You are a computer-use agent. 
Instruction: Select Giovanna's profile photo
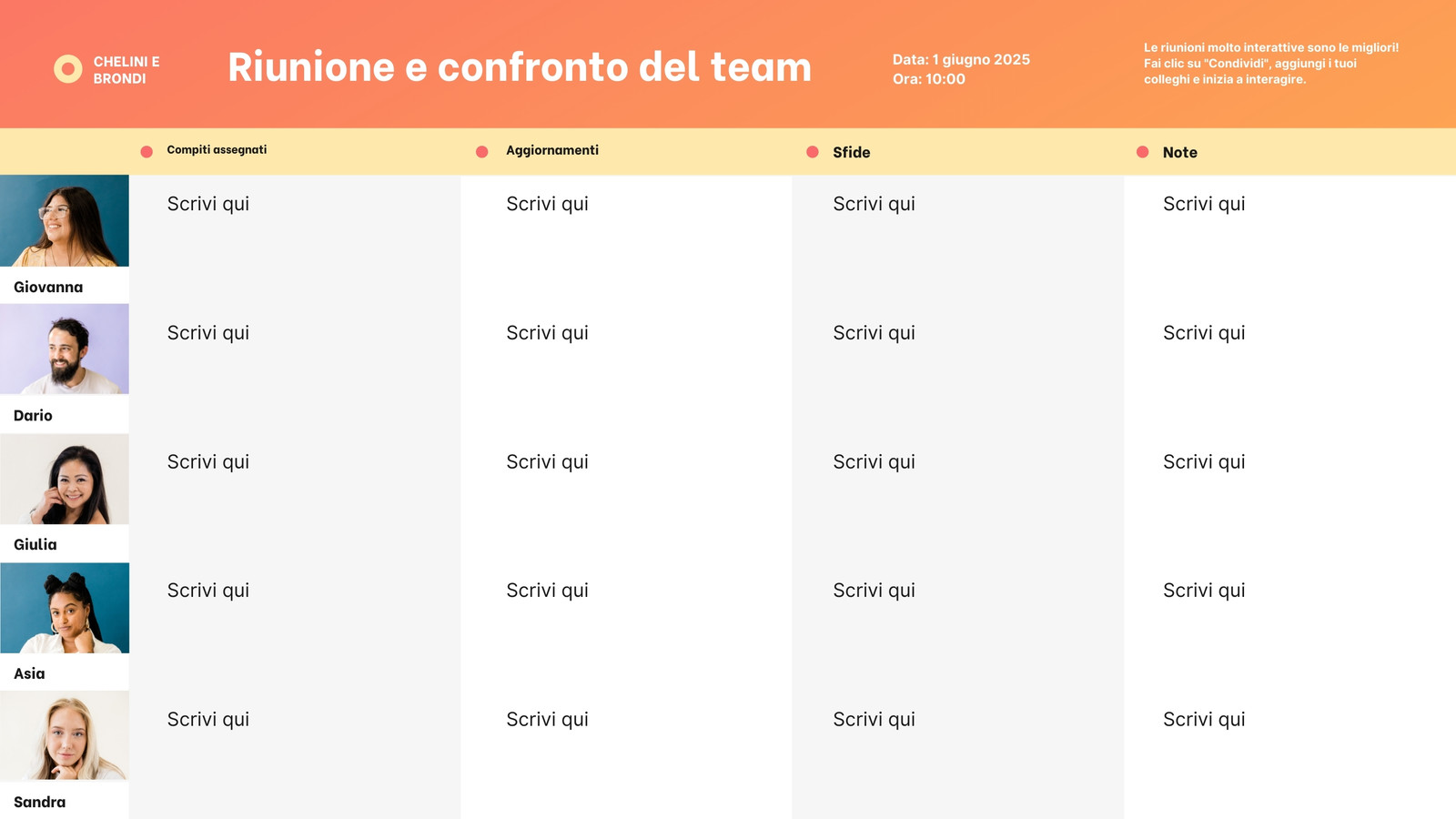pyautogui.click(x=65, y=220)
